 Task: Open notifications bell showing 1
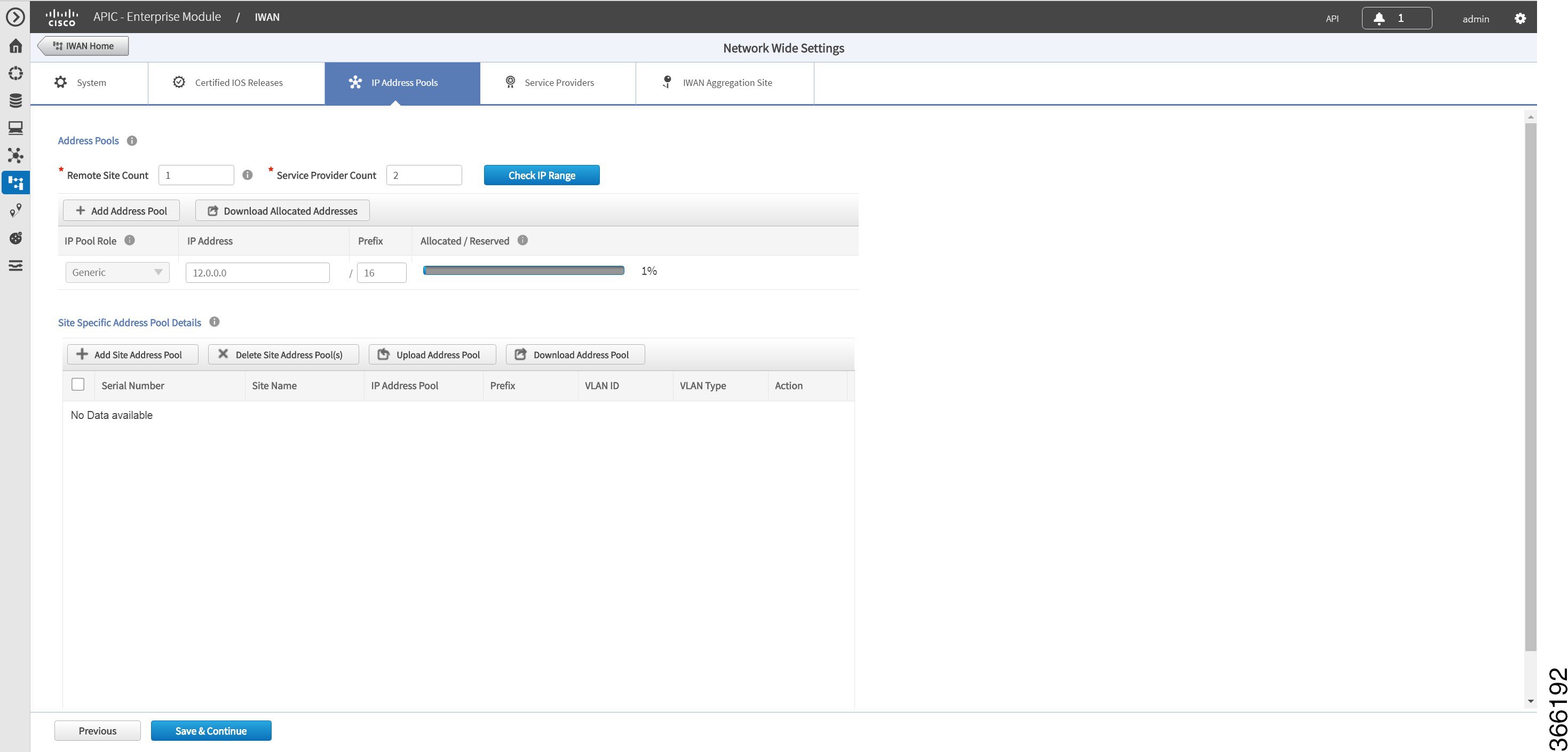(1396, 18)
